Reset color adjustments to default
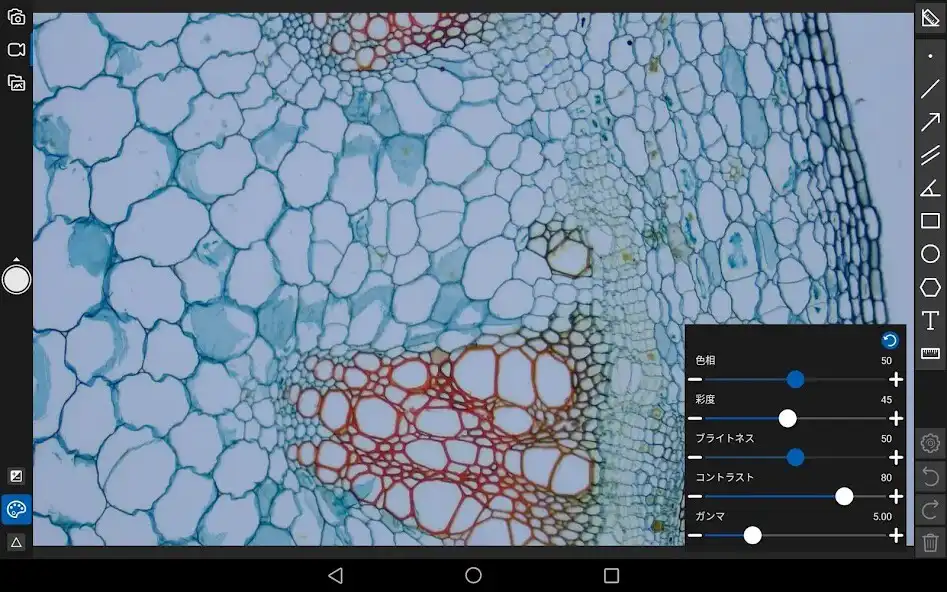The height and width of the screenshot is (592, 947). 889,341
